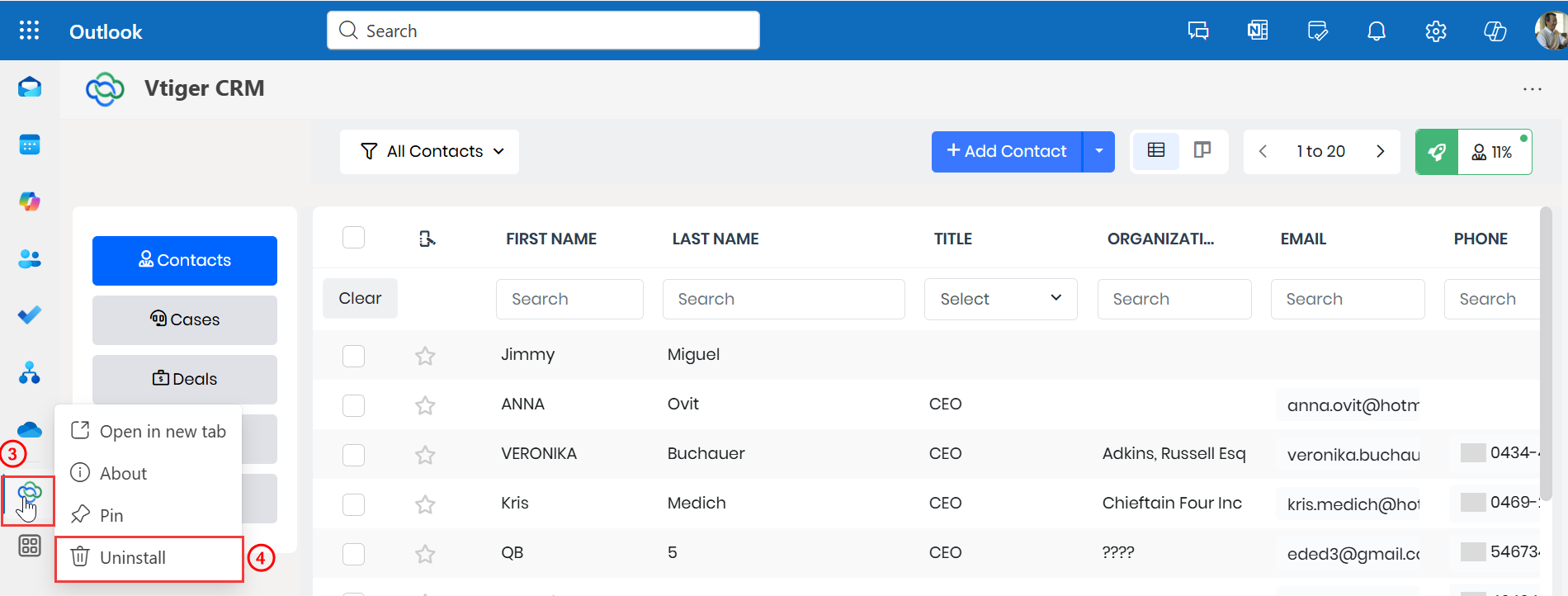Image resolution: width=1568 pixels, height=596 pixels.
Task: Open account profile picture
Action: coord(1551,31)
